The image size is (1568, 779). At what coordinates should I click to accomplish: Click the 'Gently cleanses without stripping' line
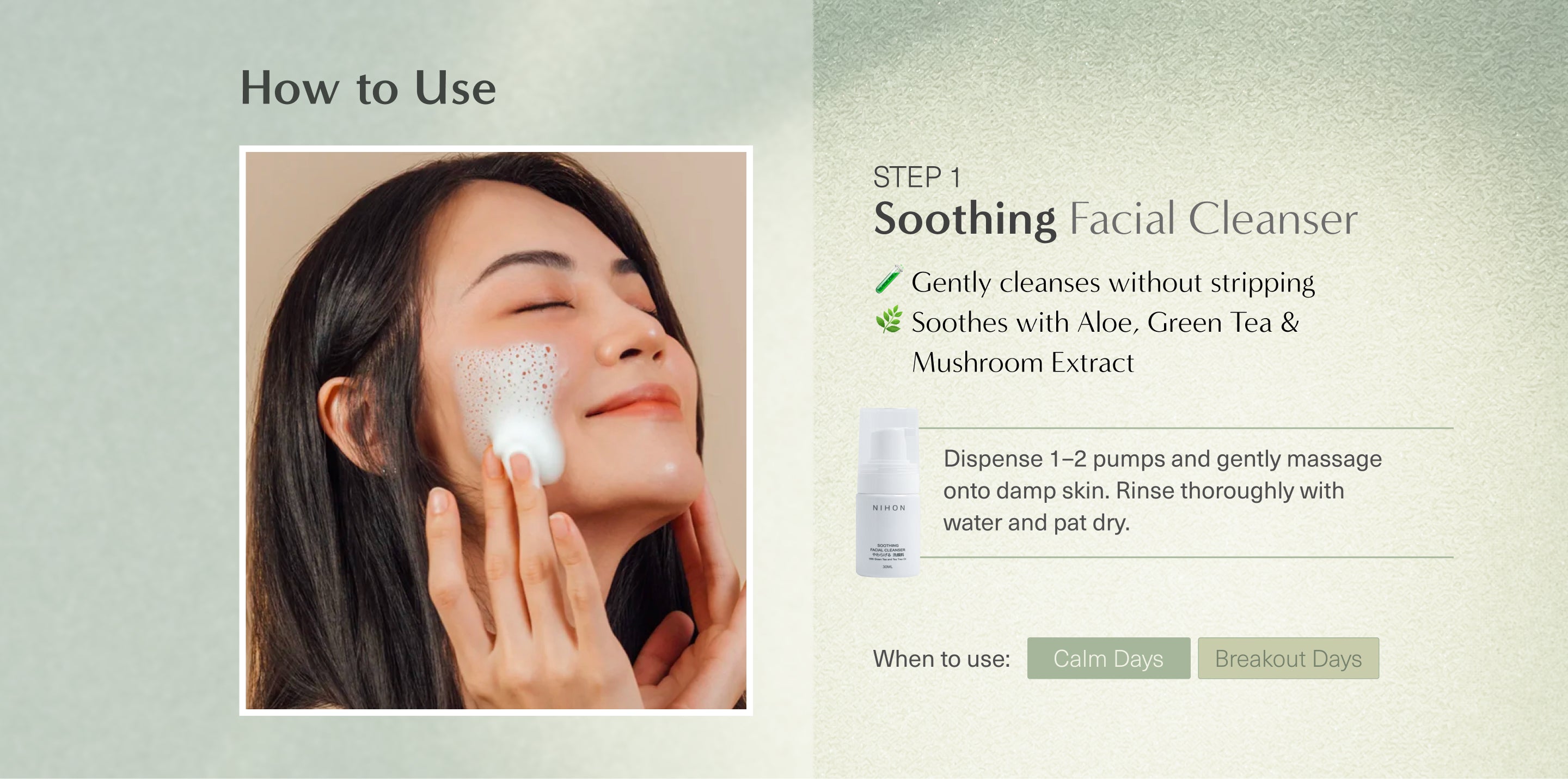1113,283
